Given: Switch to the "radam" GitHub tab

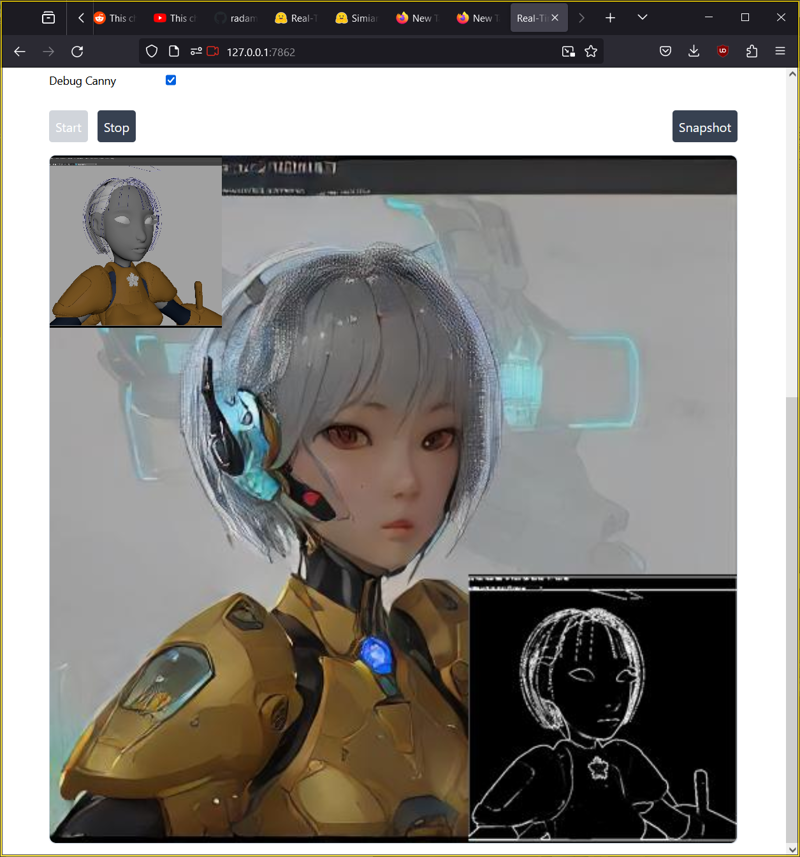Looking at the screenshot, I should pyautogui.click(x=237, y=18).
